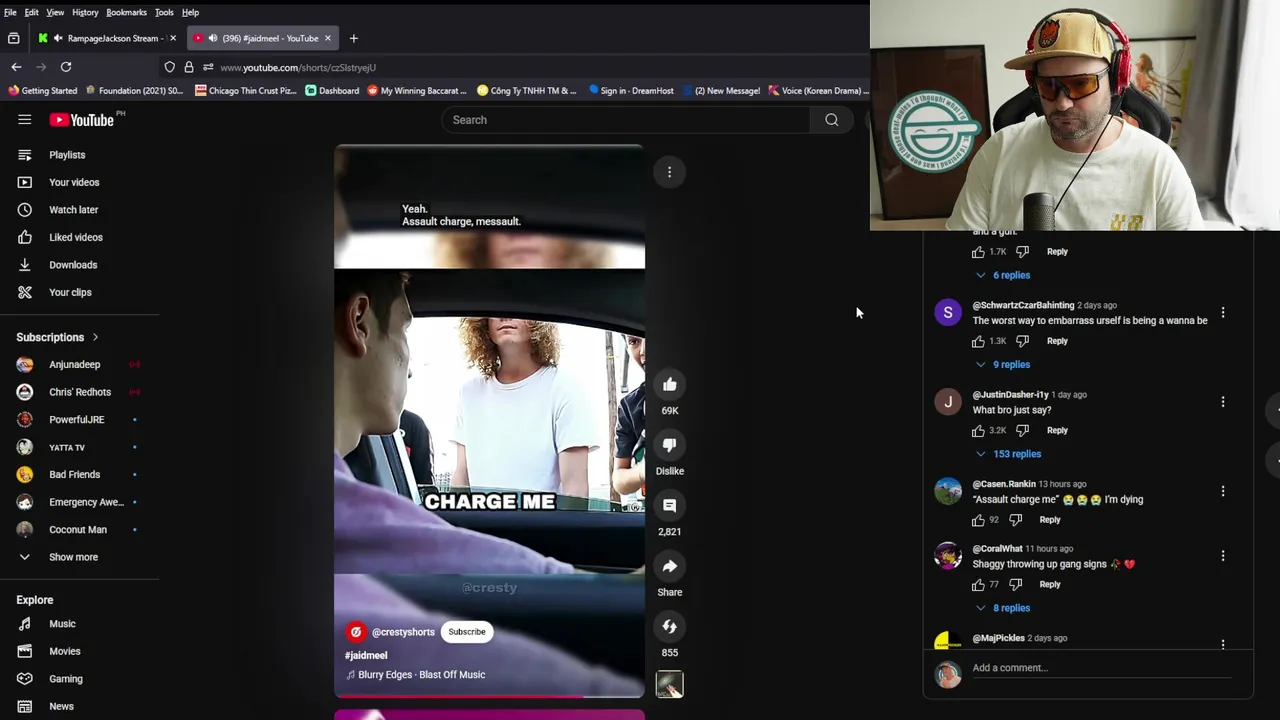This screenshot has height=720, width=1280.
Task: Open the Subscriptions section chevron
Action: coord(95,338)
